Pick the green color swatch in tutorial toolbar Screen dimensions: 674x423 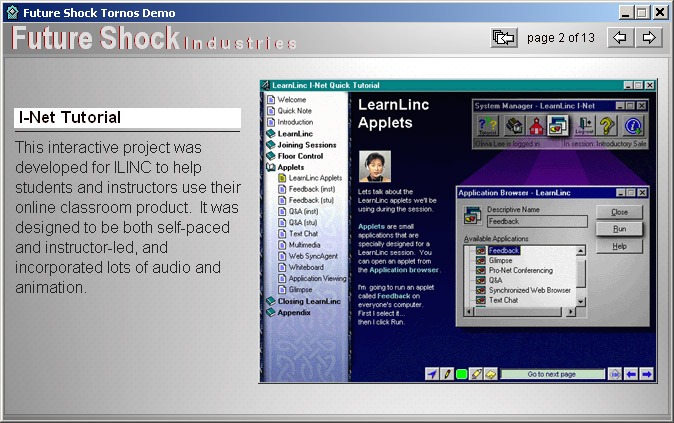(462, 374)
